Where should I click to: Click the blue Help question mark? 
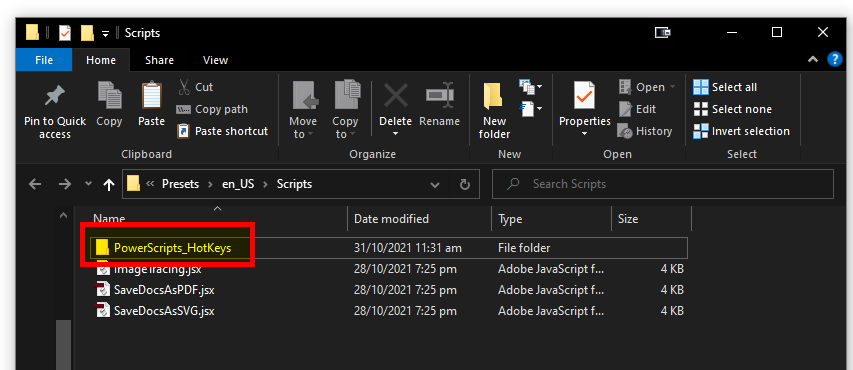click(835, 59)
